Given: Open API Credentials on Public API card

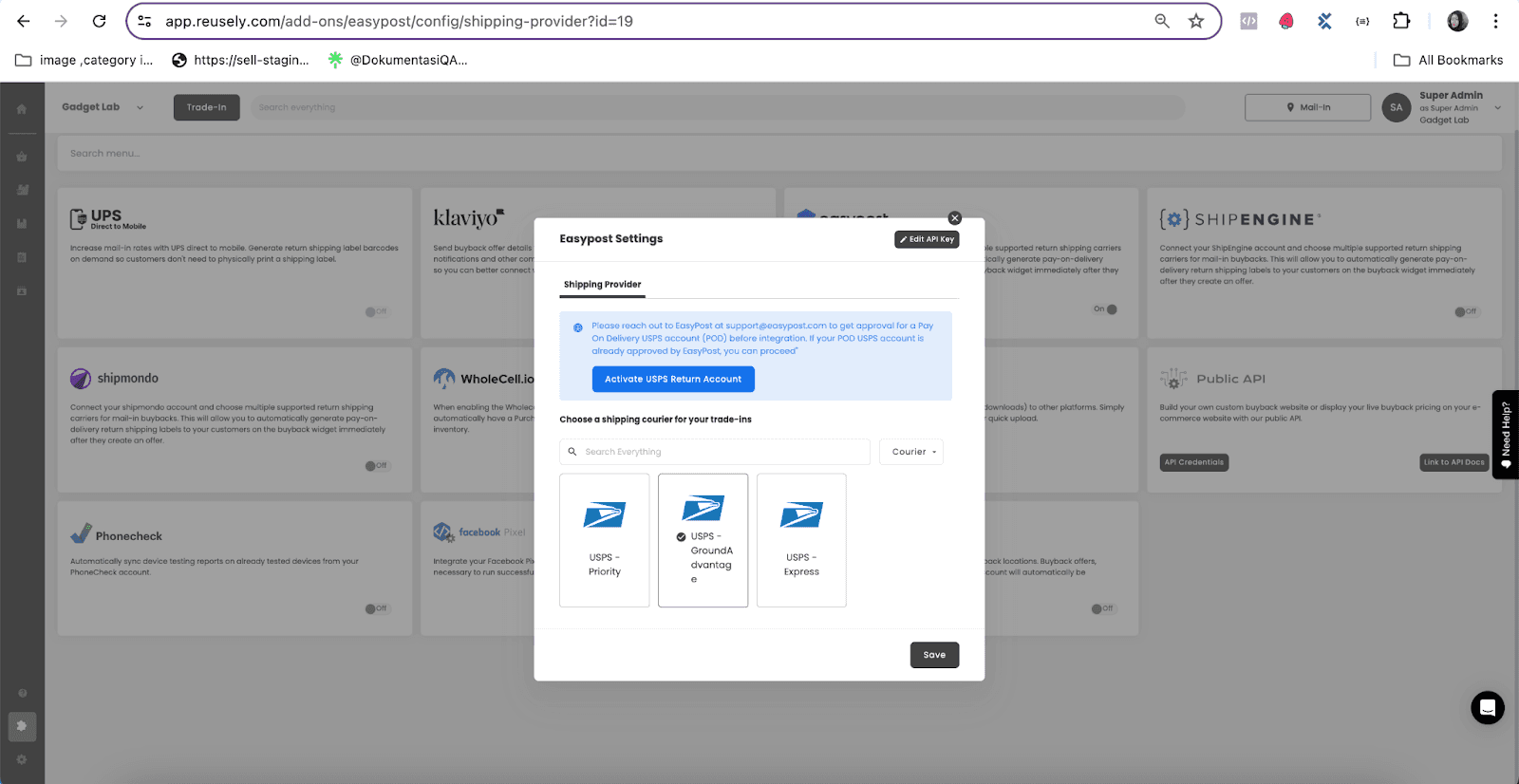Looking at the screenshot, I should tap(1194, 462).
